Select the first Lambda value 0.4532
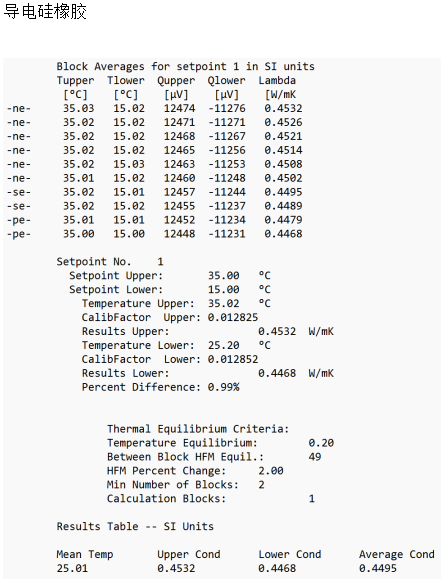This screenshot has height=579, width=441. pyautogui.click(x=283, y=109)
